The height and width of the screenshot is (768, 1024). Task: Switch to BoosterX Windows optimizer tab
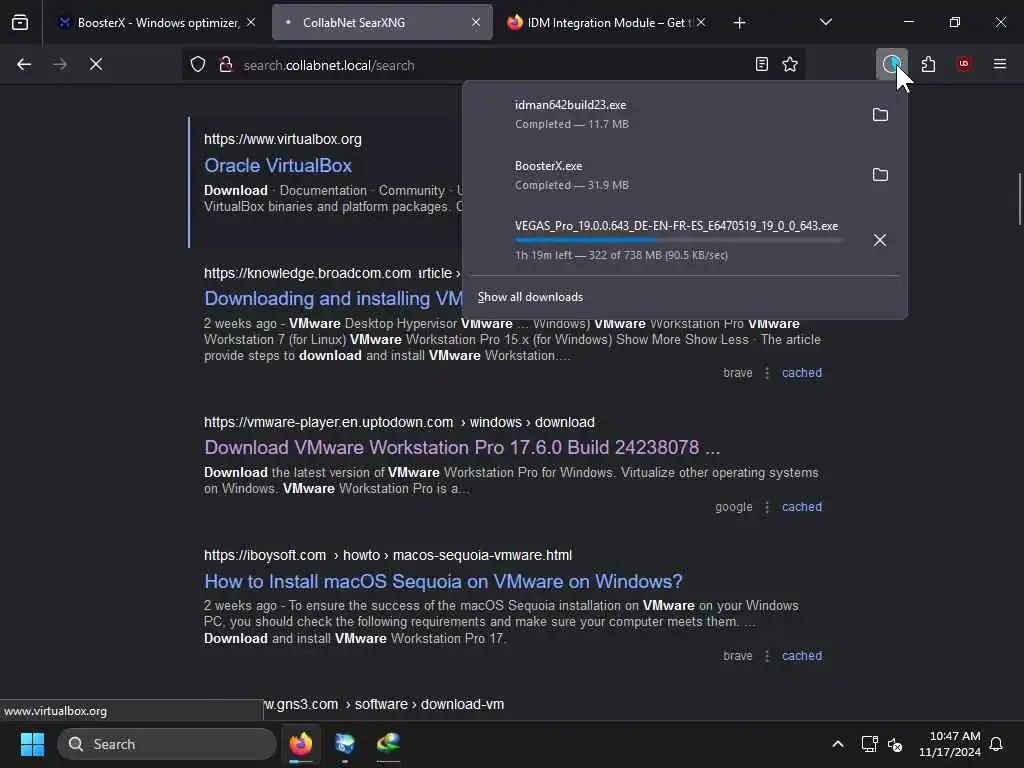(x=157, y=23)
